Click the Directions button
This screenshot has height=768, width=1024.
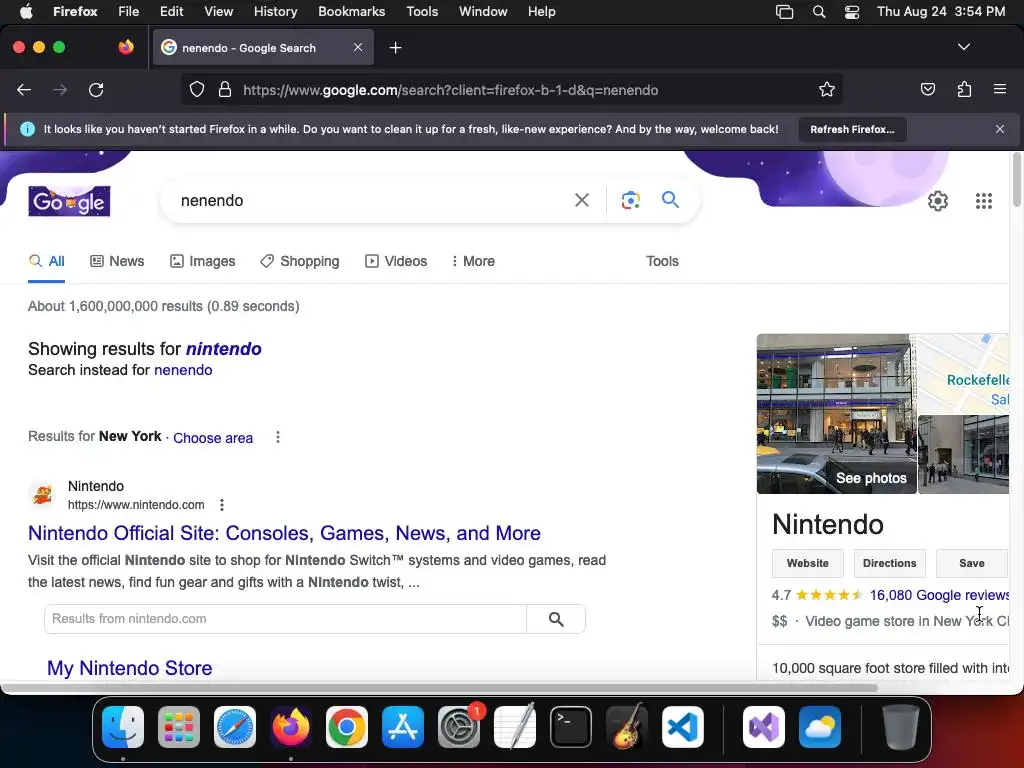coord(889,563)
